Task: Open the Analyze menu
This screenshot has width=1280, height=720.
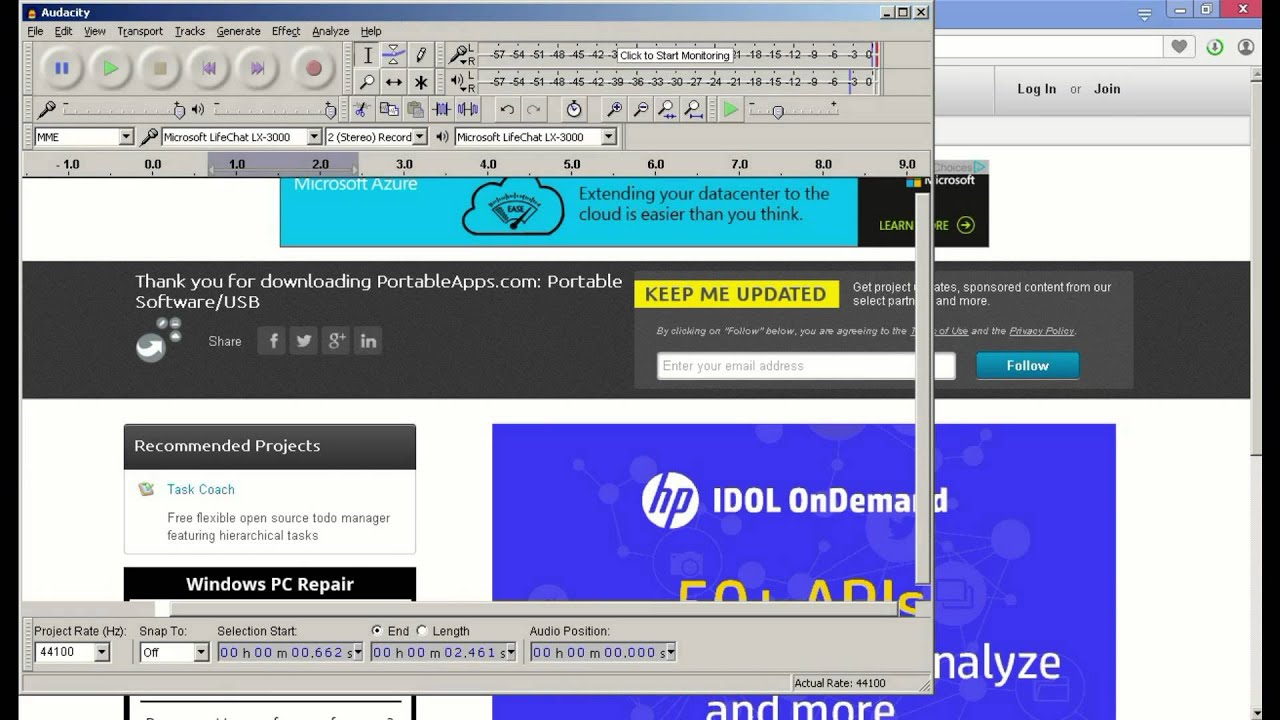Action: [330, 31]
